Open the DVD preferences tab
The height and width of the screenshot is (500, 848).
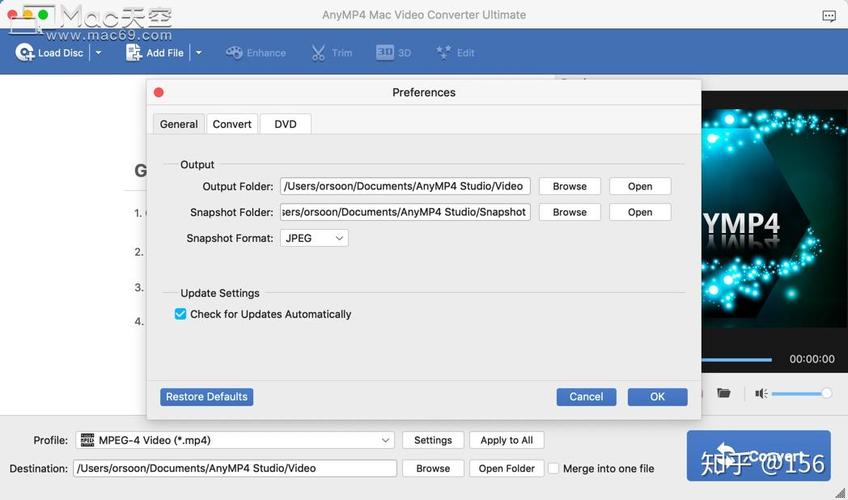tap(285, 124)
